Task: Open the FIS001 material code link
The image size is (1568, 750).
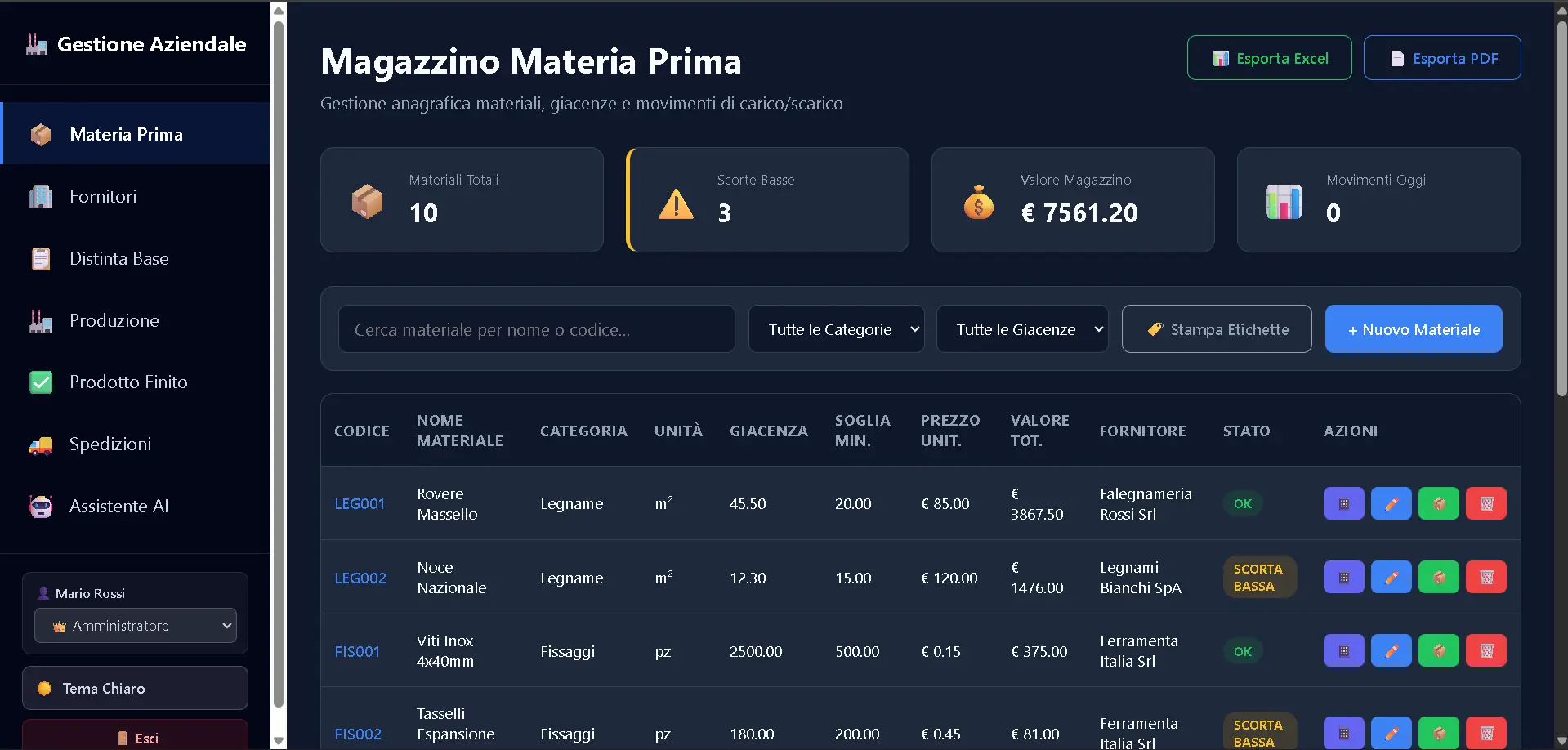Action: [357, 651]
